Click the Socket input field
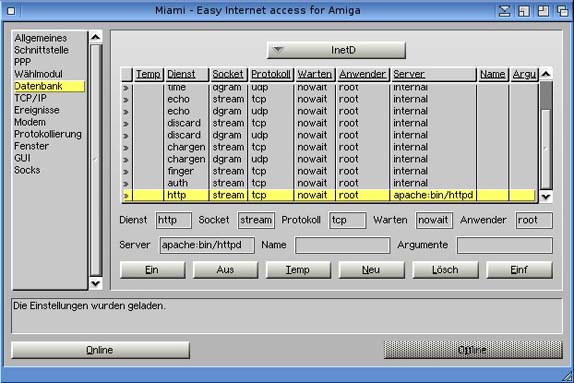This screenshot has width=574, height=383. [x=256, y=220]
